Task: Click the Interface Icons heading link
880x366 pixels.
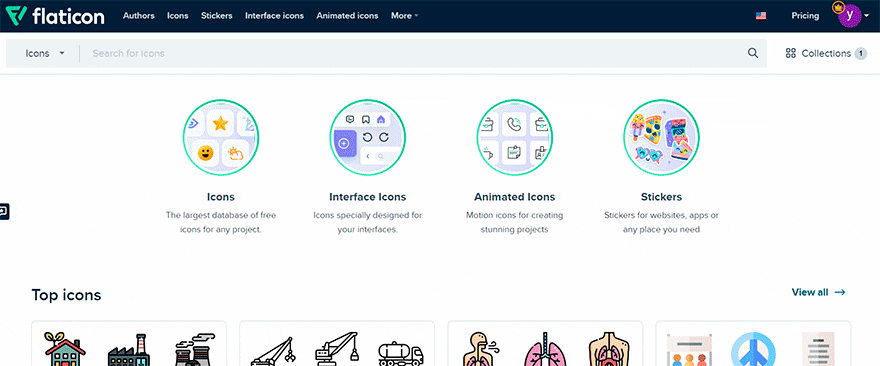Action: click(x=368, y=197)
